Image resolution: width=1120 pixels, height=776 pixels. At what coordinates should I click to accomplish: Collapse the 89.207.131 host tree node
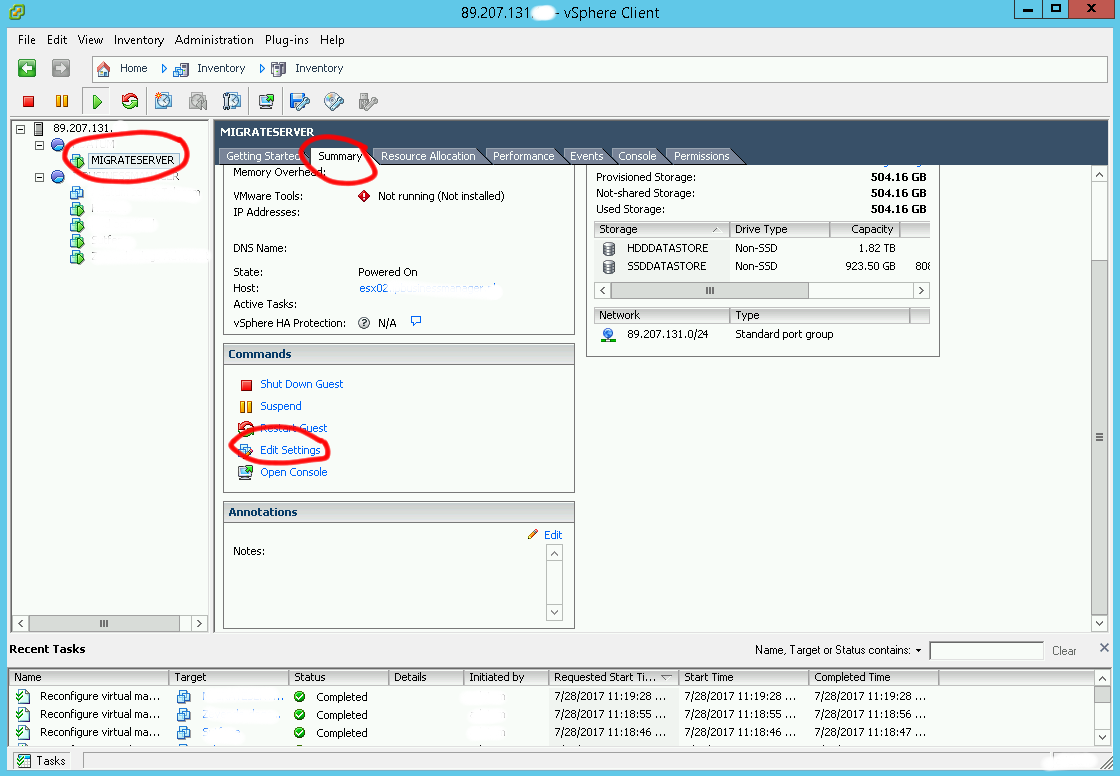[x=21, y=129]
